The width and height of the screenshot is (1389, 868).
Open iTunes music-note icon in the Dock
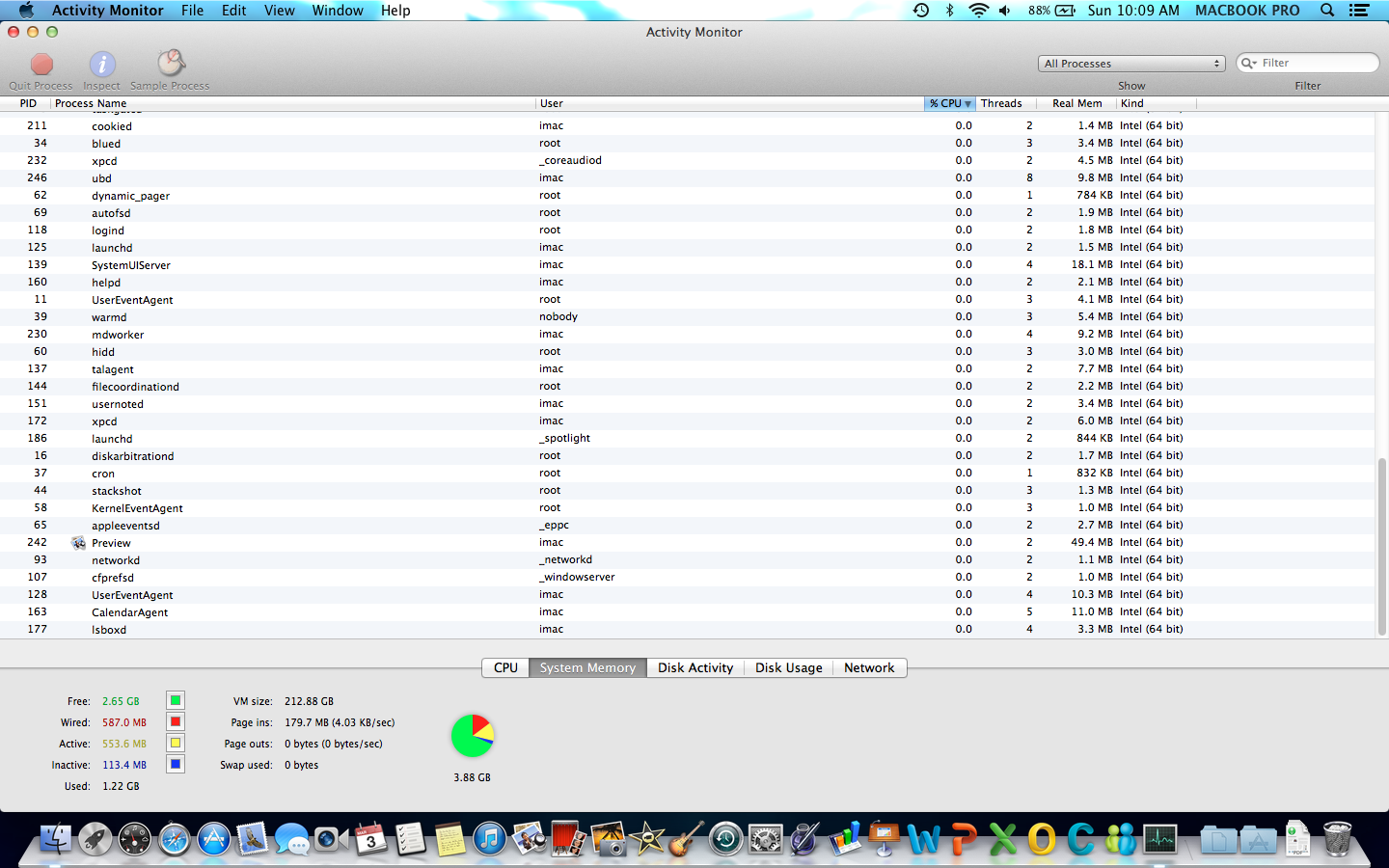[489, 839]
